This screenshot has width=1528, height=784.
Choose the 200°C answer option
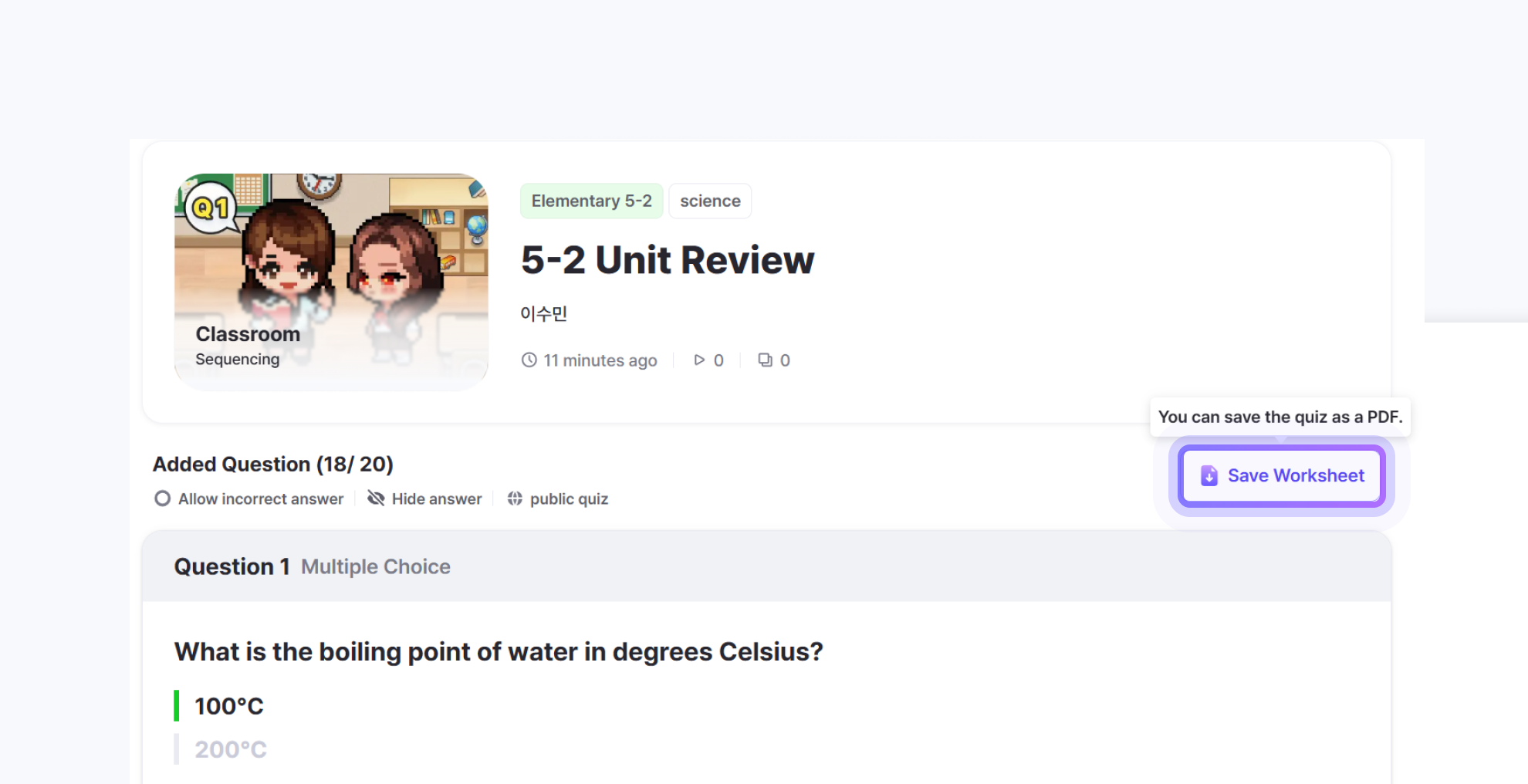[x=231, y=749]
